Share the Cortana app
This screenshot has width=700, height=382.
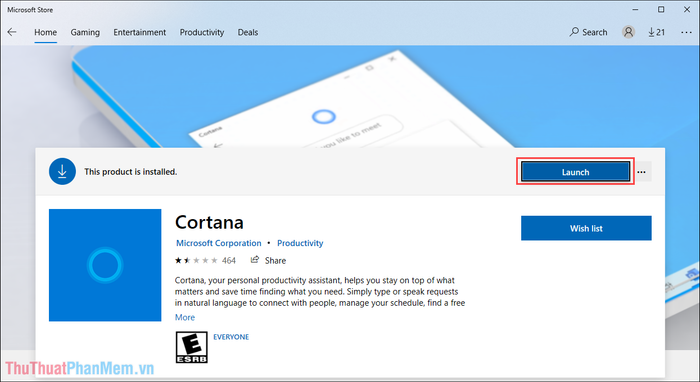(x=268, y=260)
